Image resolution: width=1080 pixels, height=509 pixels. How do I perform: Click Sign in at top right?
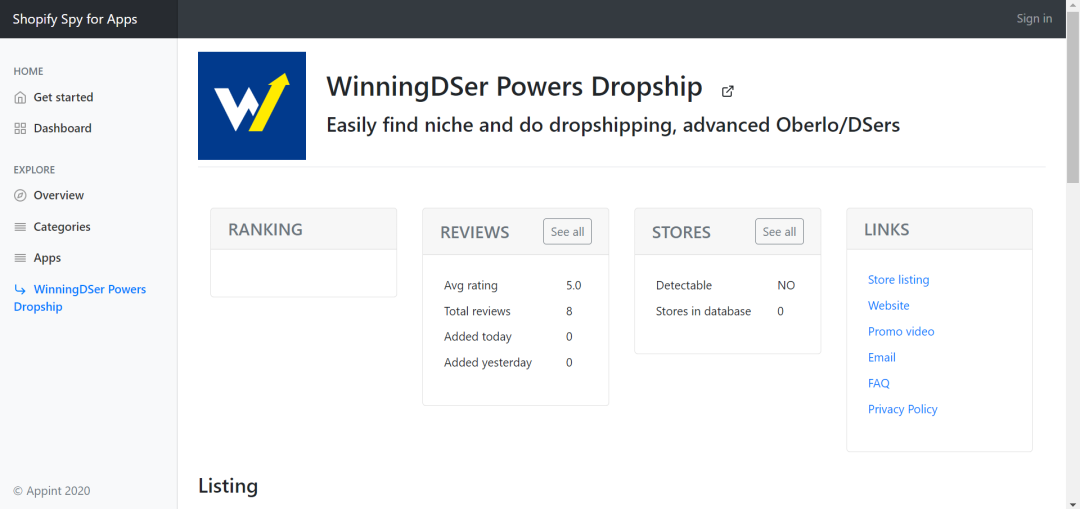coord(1034,19)
